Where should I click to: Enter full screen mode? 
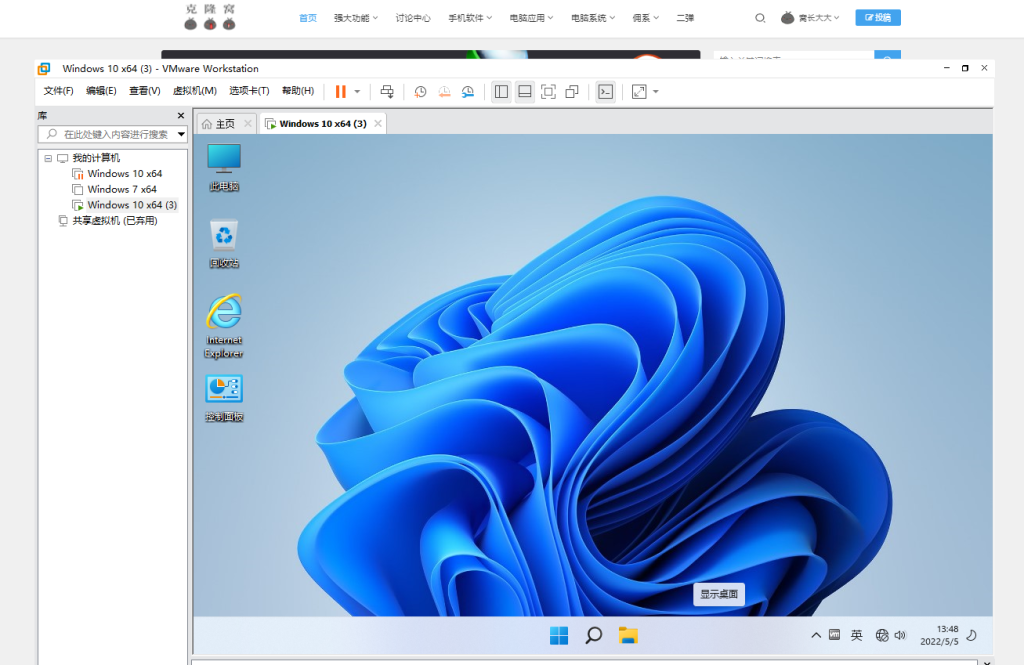549,91
